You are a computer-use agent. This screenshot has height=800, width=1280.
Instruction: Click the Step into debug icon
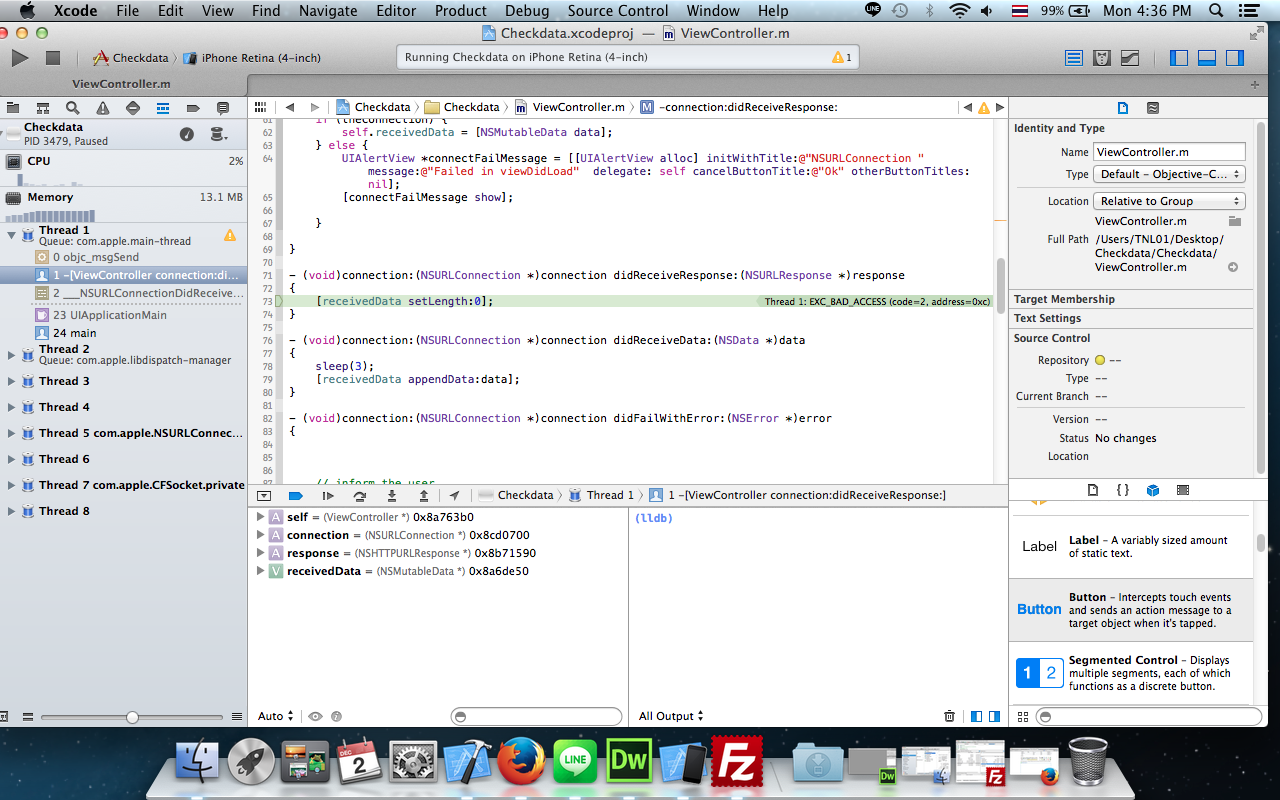point(392,495)
